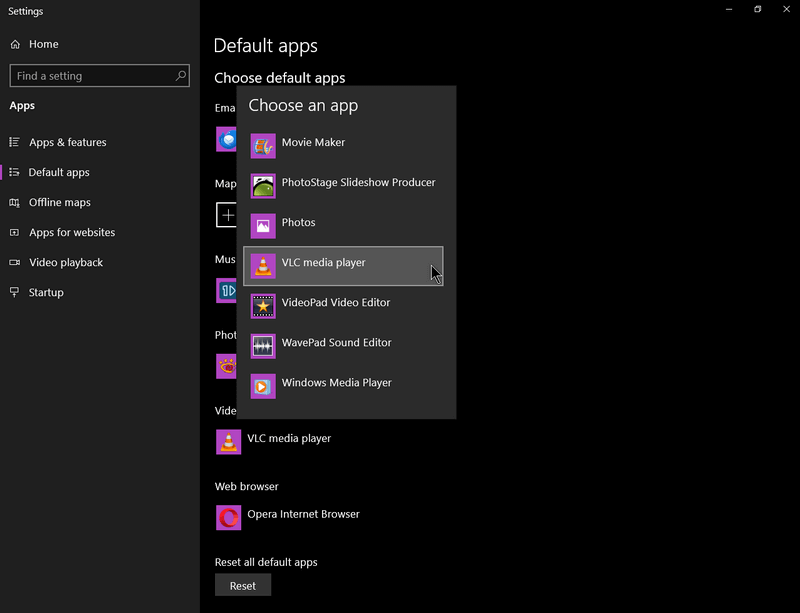This screenshot has height=613, width=800.
Task: Click the 'Choose an app' heading
Action: (x=303, y=105)
